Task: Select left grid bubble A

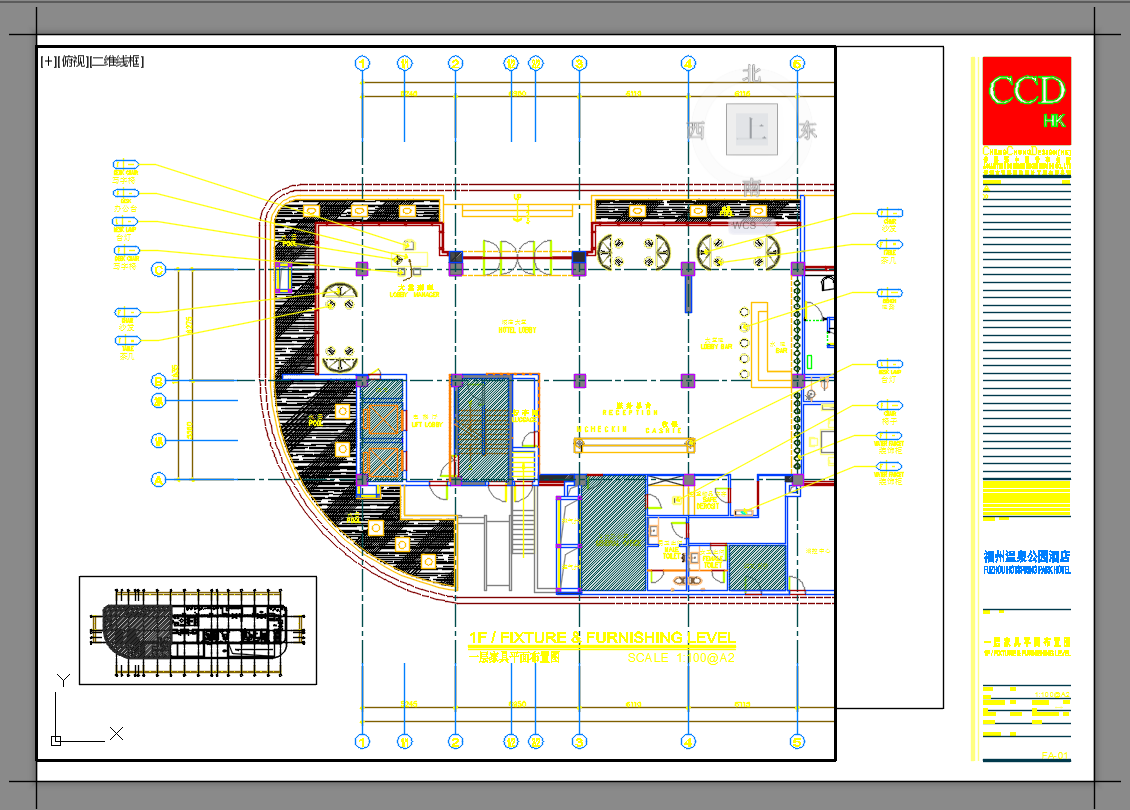Action: 159,479
